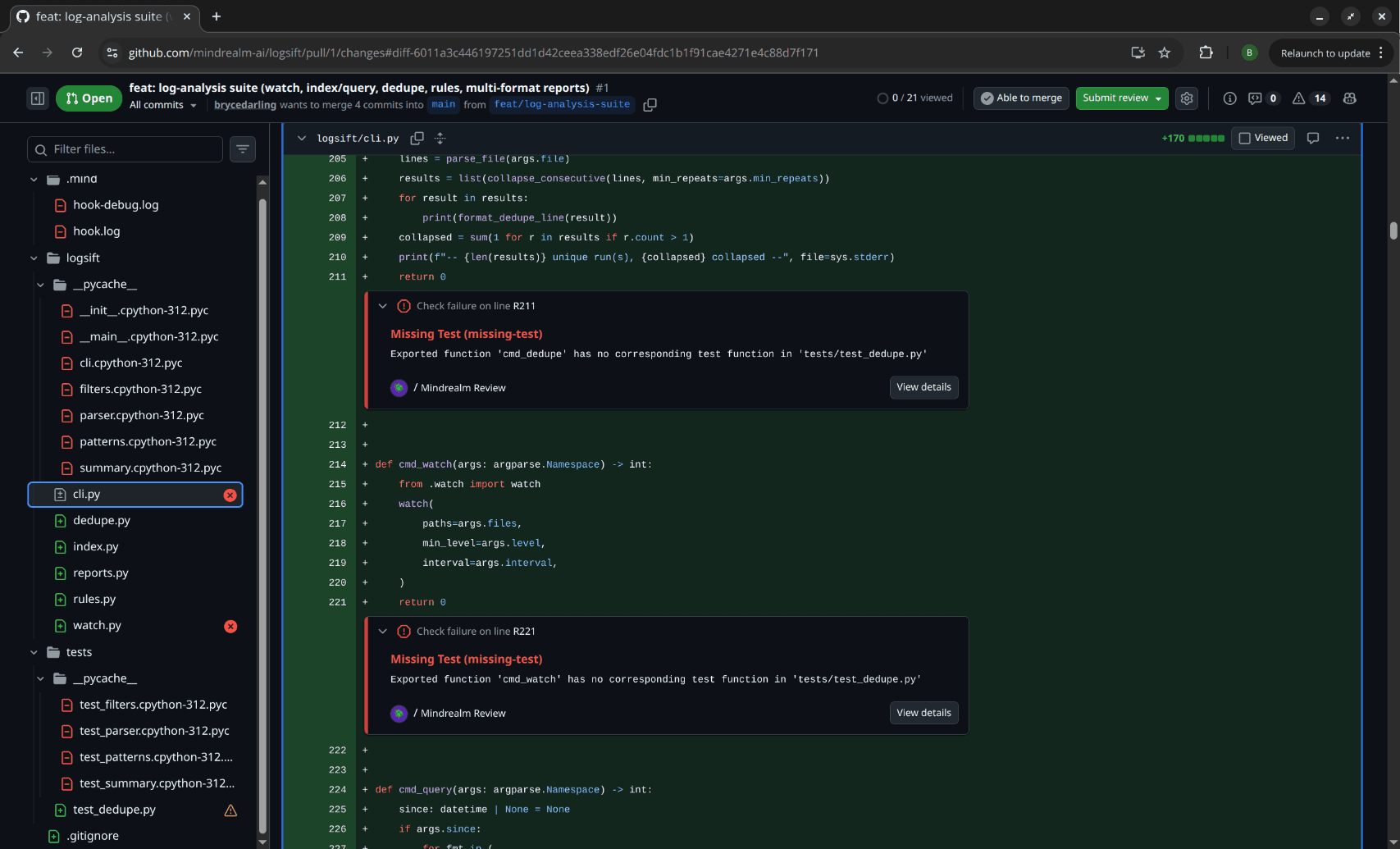Follow the feat/log-analysis-suite branch link

(x=562, y=105)
